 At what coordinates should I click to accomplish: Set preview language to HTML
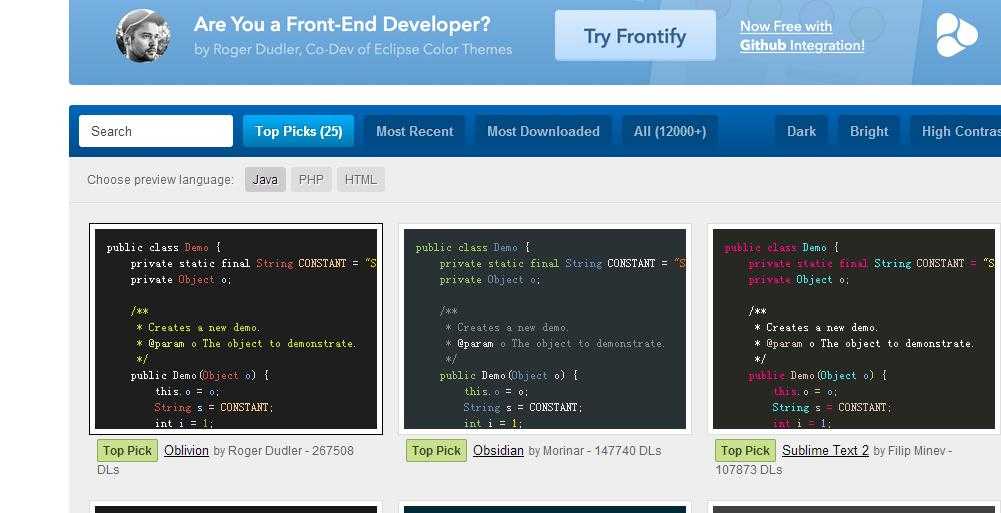tap(361, 179)
